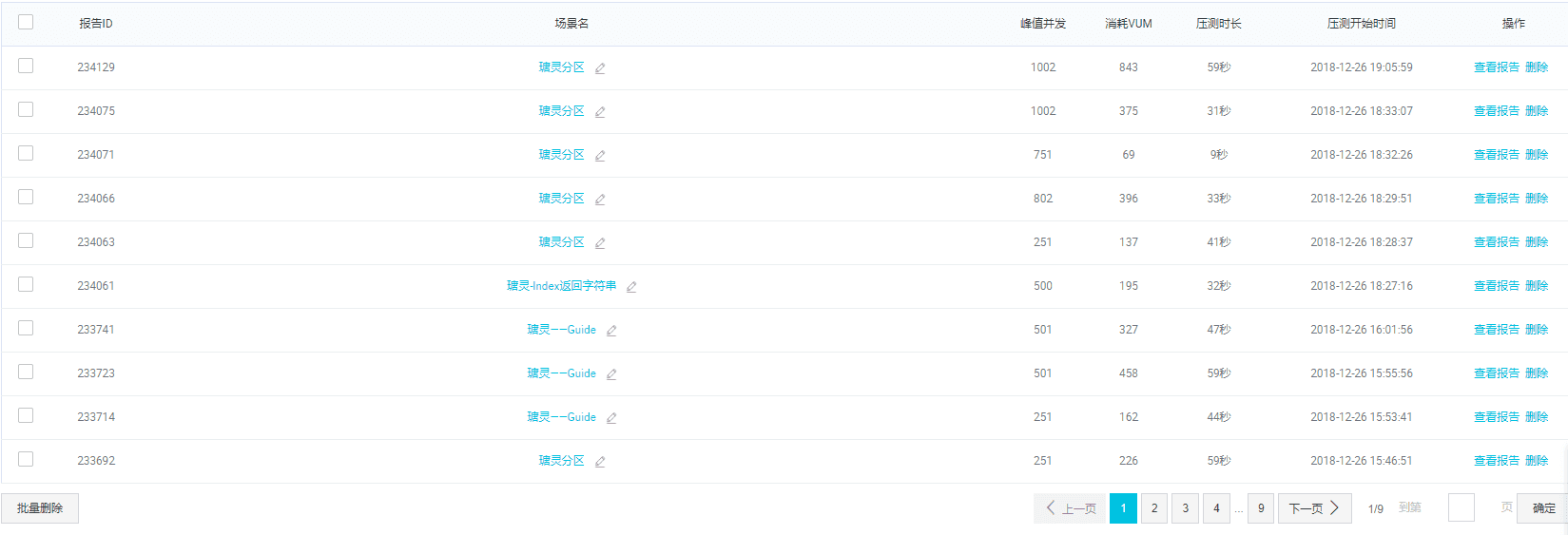This screenshot has height=535, width=1568.
Task: Click the 下一页 next page button
Action: (x=1315, y=508)
